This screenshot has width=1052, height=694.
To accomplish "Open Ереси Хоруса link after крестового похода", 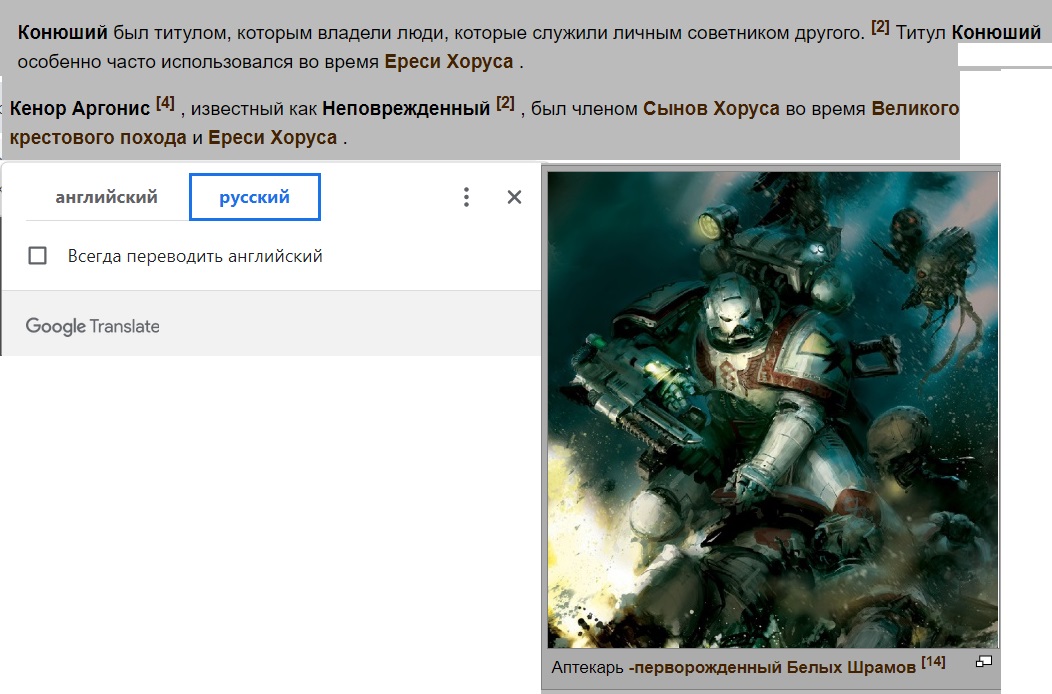I will tap(272, 138).
